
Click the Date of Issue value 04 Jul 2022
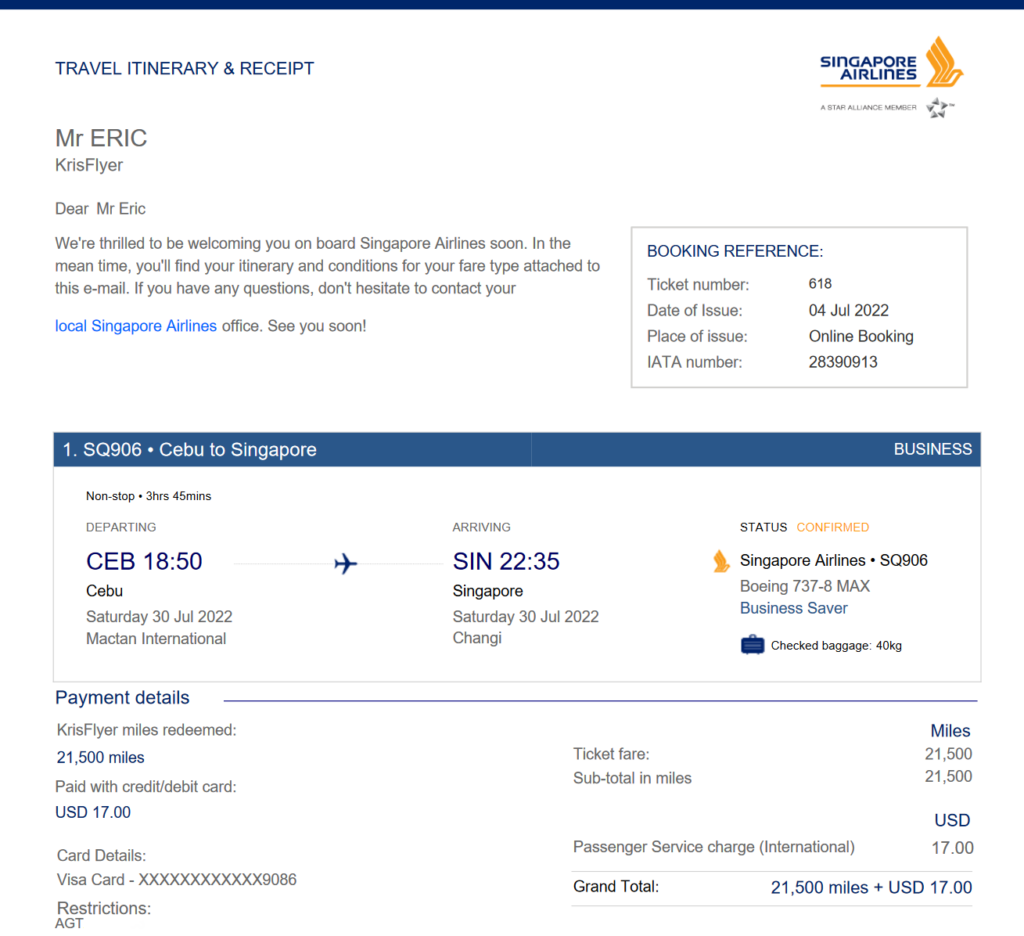[x=848, y=310]
